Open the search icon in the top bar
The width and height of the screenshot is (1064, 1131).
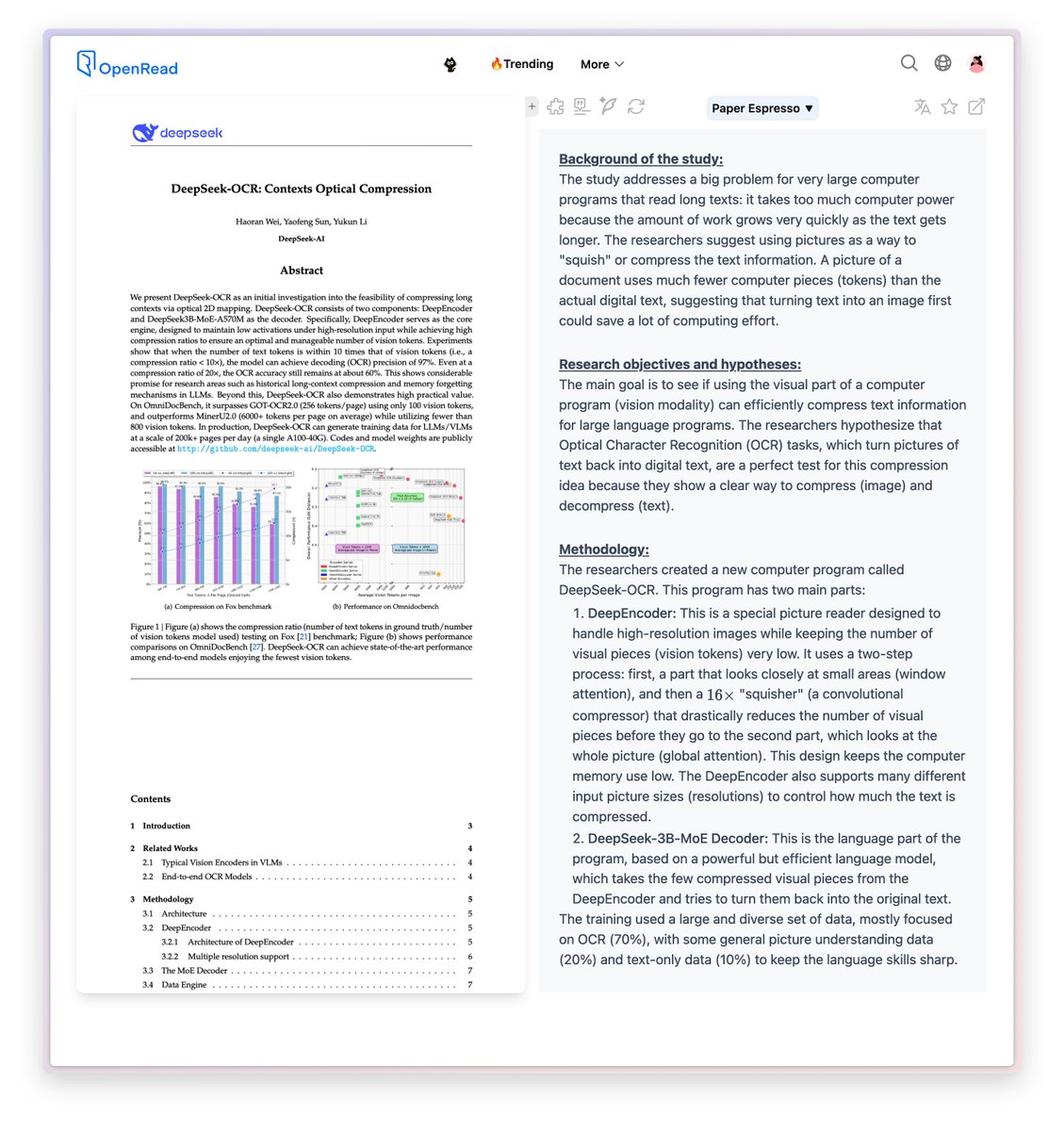pos(908,63)
